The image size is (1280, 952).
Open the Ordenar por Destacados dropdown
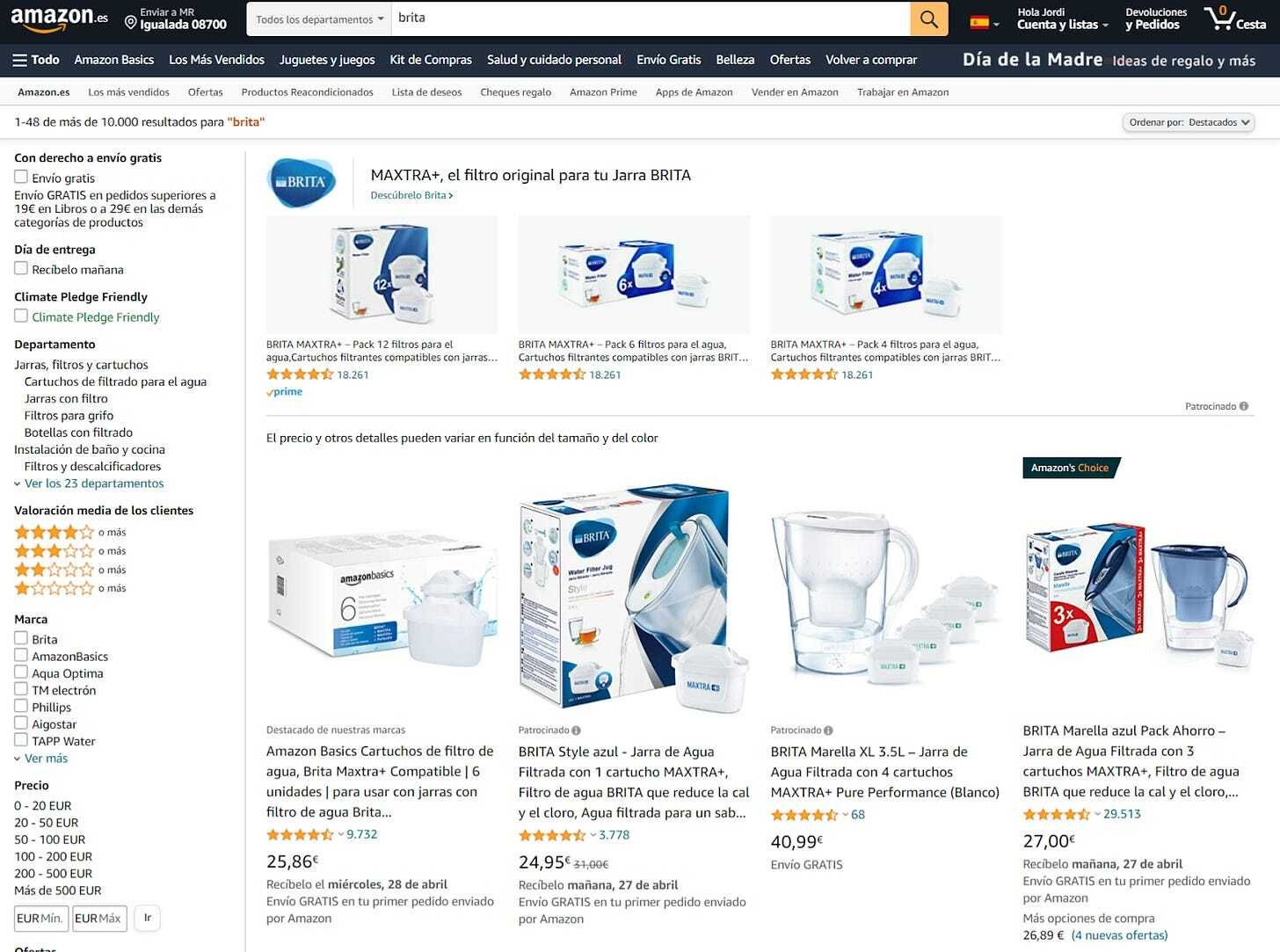point(1189,122)
